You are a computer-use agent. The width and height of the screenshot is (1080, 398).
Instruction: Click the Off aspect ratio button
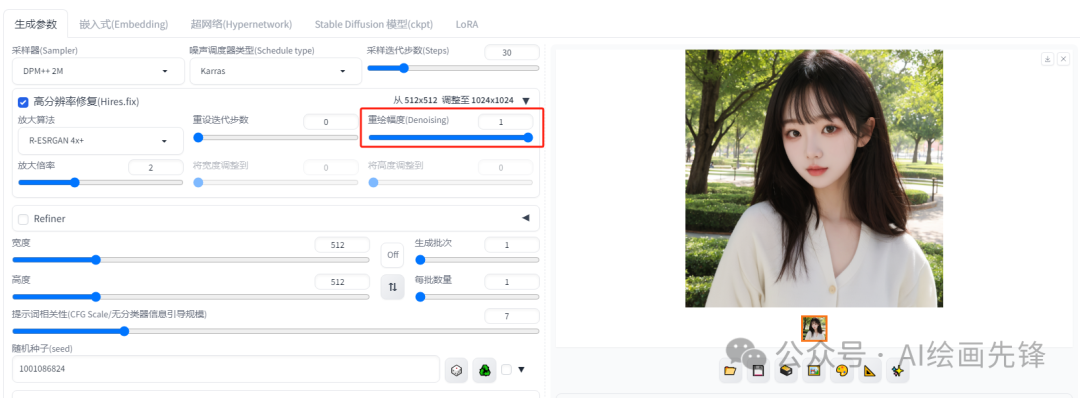click(x=393, y=255)
